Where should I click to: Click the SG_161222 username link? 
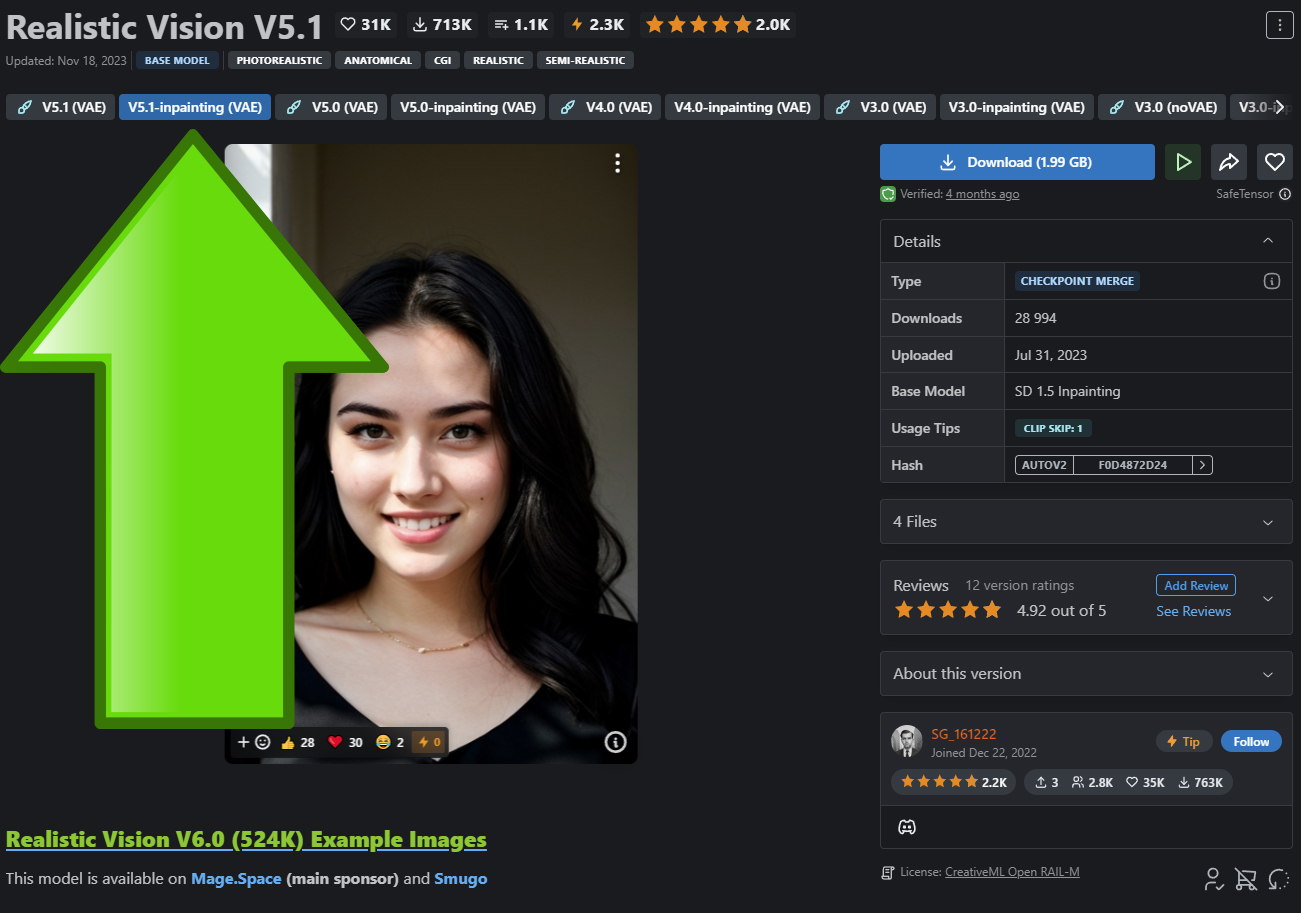[964, 734]
